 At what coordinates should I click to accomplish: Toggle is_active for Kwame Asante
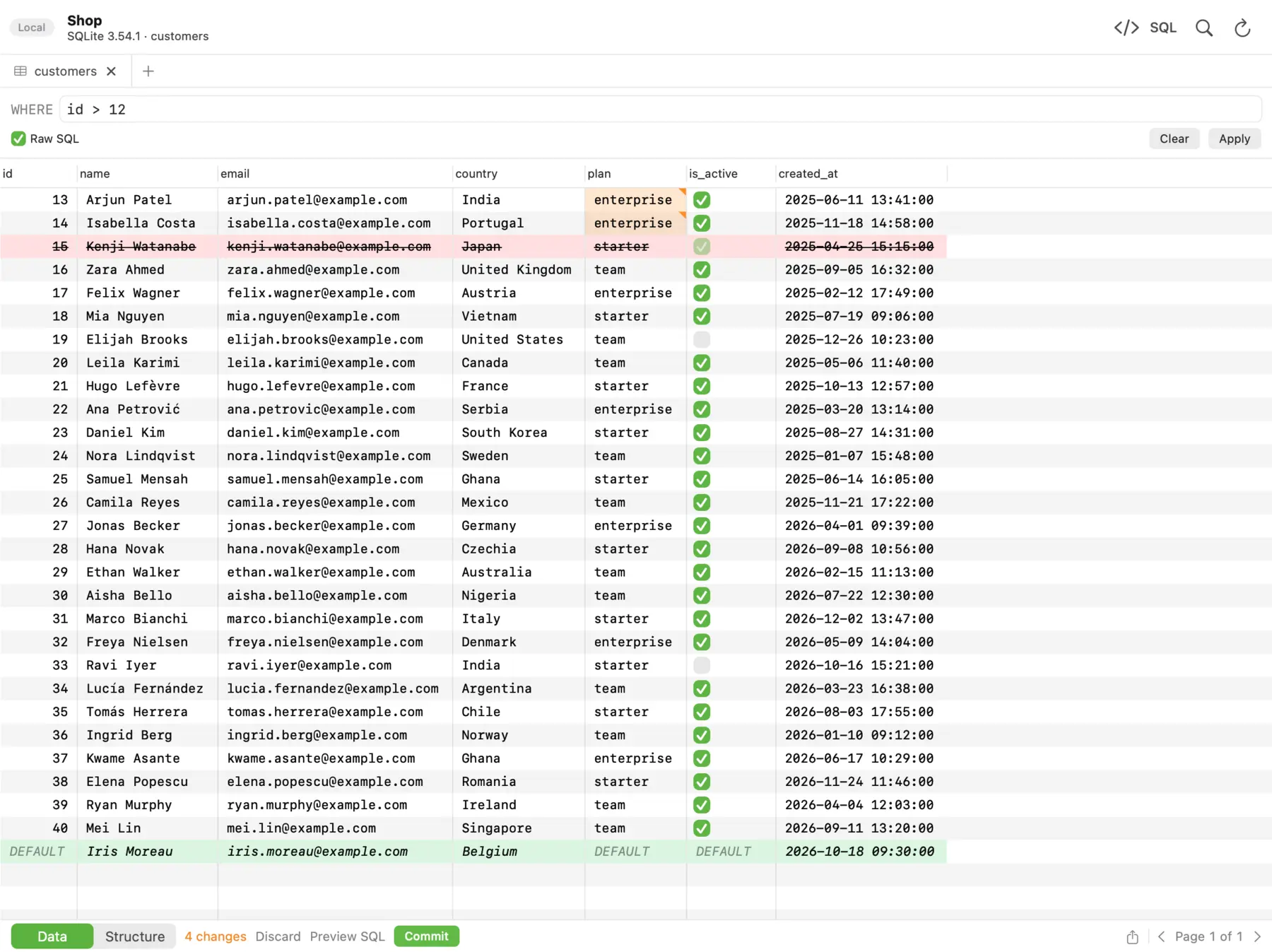702,758
